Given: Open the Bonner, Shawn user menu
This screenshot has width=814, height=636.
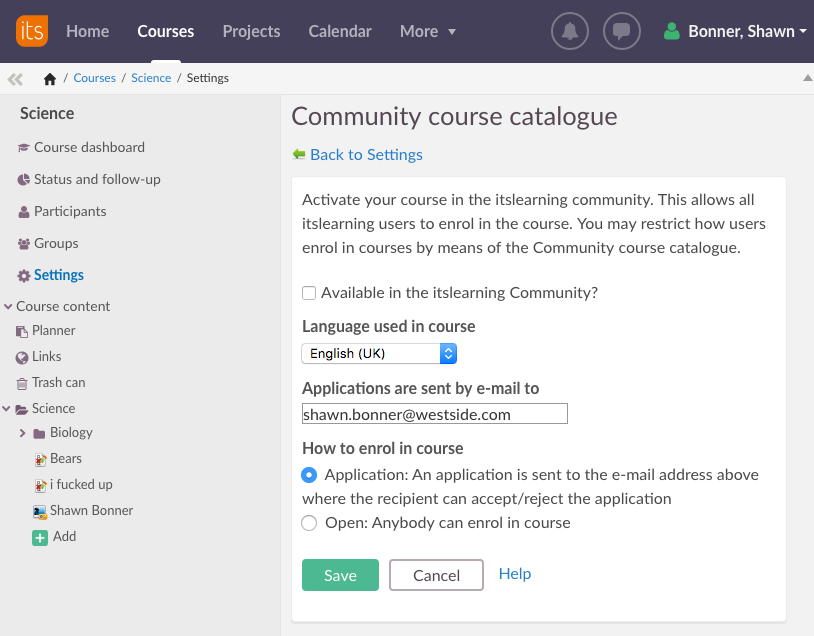Looking at the screenshot, I should (736, 31).
